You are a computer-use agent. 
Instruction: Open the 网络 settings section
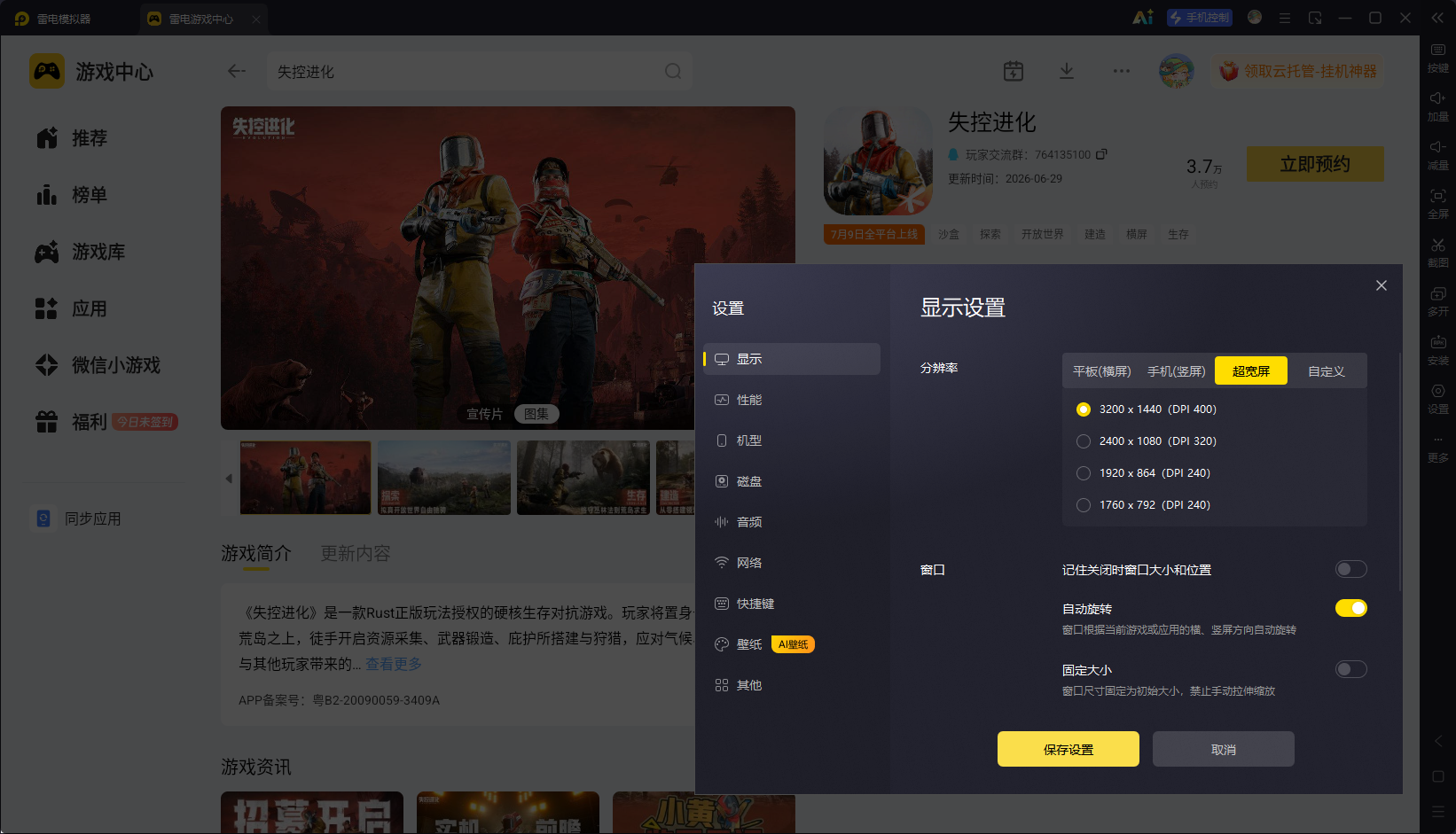pyautogui.click(x=792, y=563)
